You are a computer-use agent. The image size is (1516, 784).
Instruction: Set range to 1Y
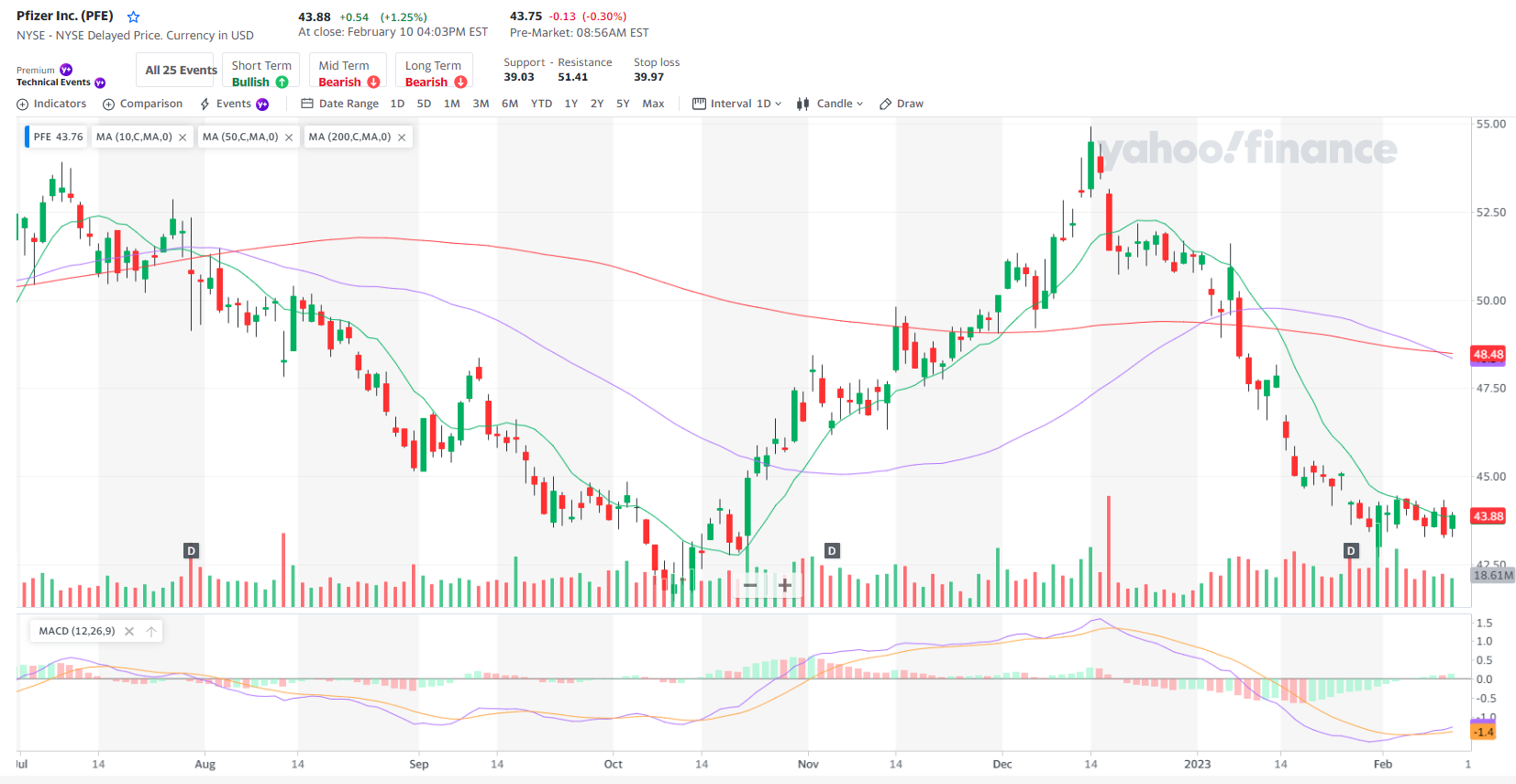(570, 104)
